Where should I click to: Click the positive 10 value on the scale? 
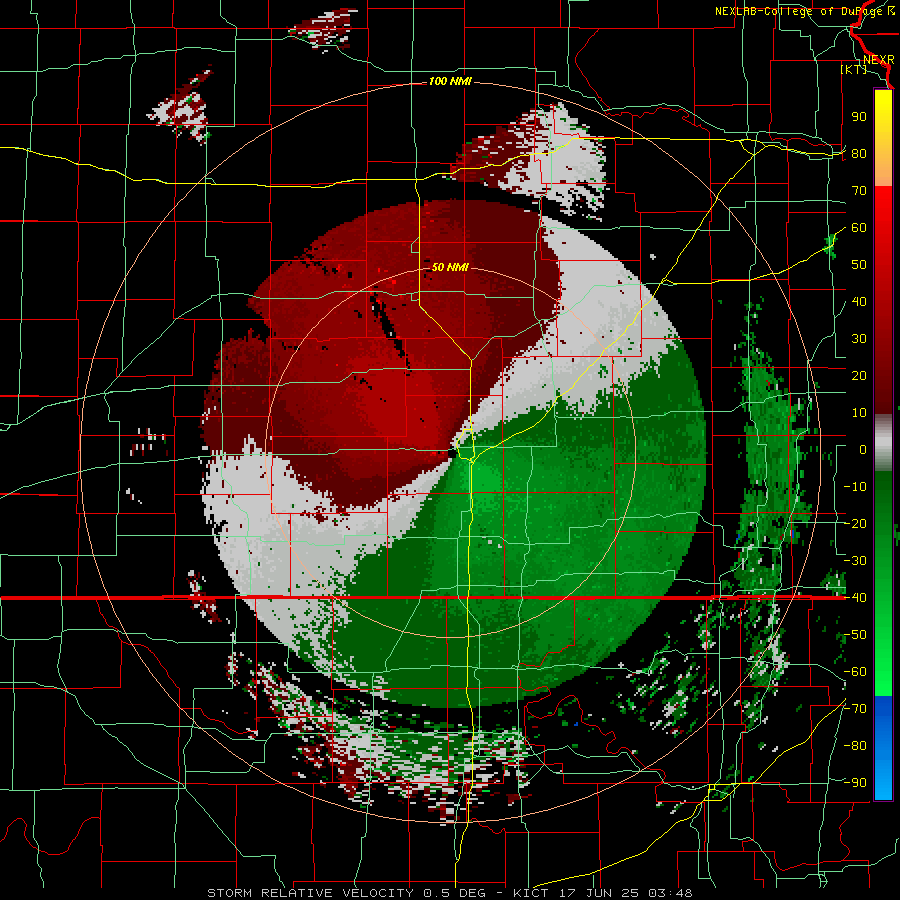pyautogui.click(x=859, y=413)
